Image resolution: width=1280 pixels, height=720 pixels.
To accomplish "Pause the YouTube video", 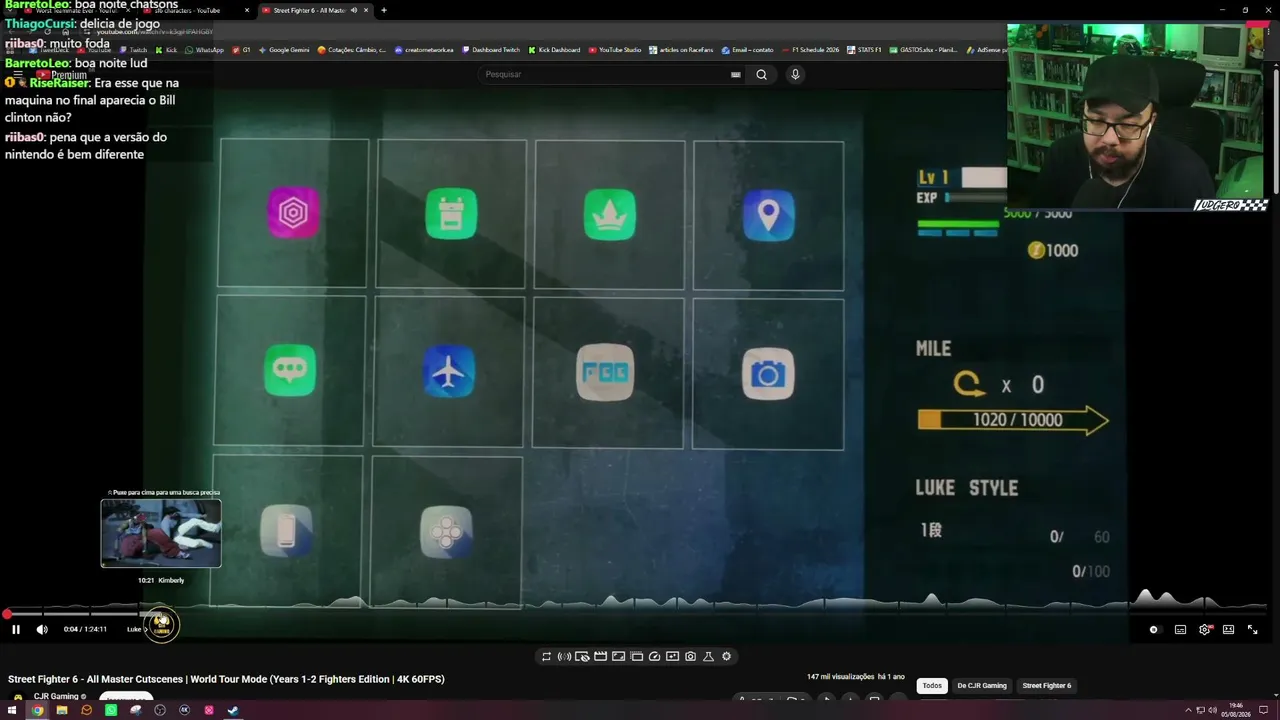I will click(16, 629).
